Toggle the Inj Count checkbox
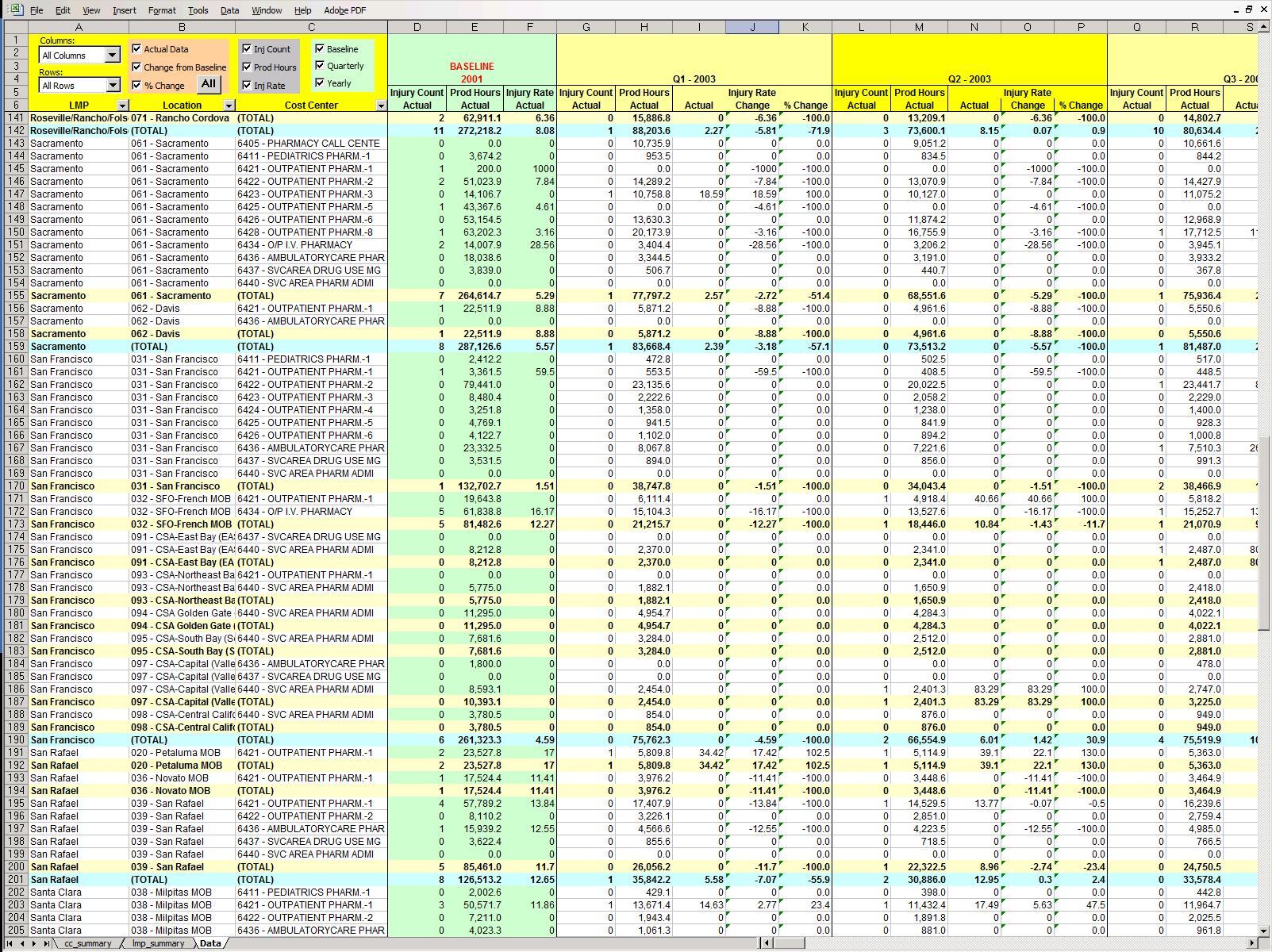The image size is (1272, 952). click(x=247, y=48)
